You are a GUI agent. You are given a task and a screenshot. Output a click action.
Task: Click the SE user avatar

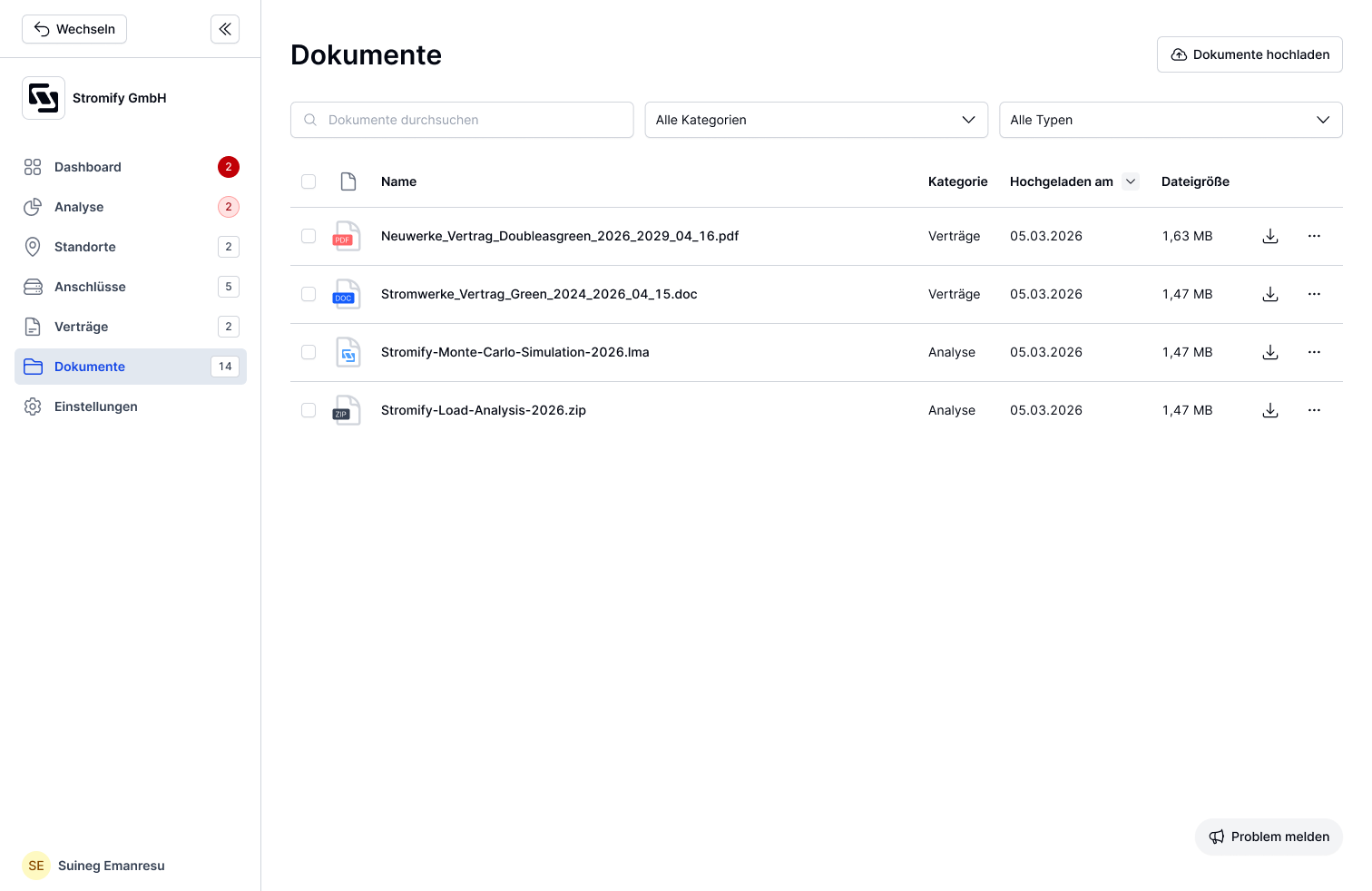tap(36, 866)
